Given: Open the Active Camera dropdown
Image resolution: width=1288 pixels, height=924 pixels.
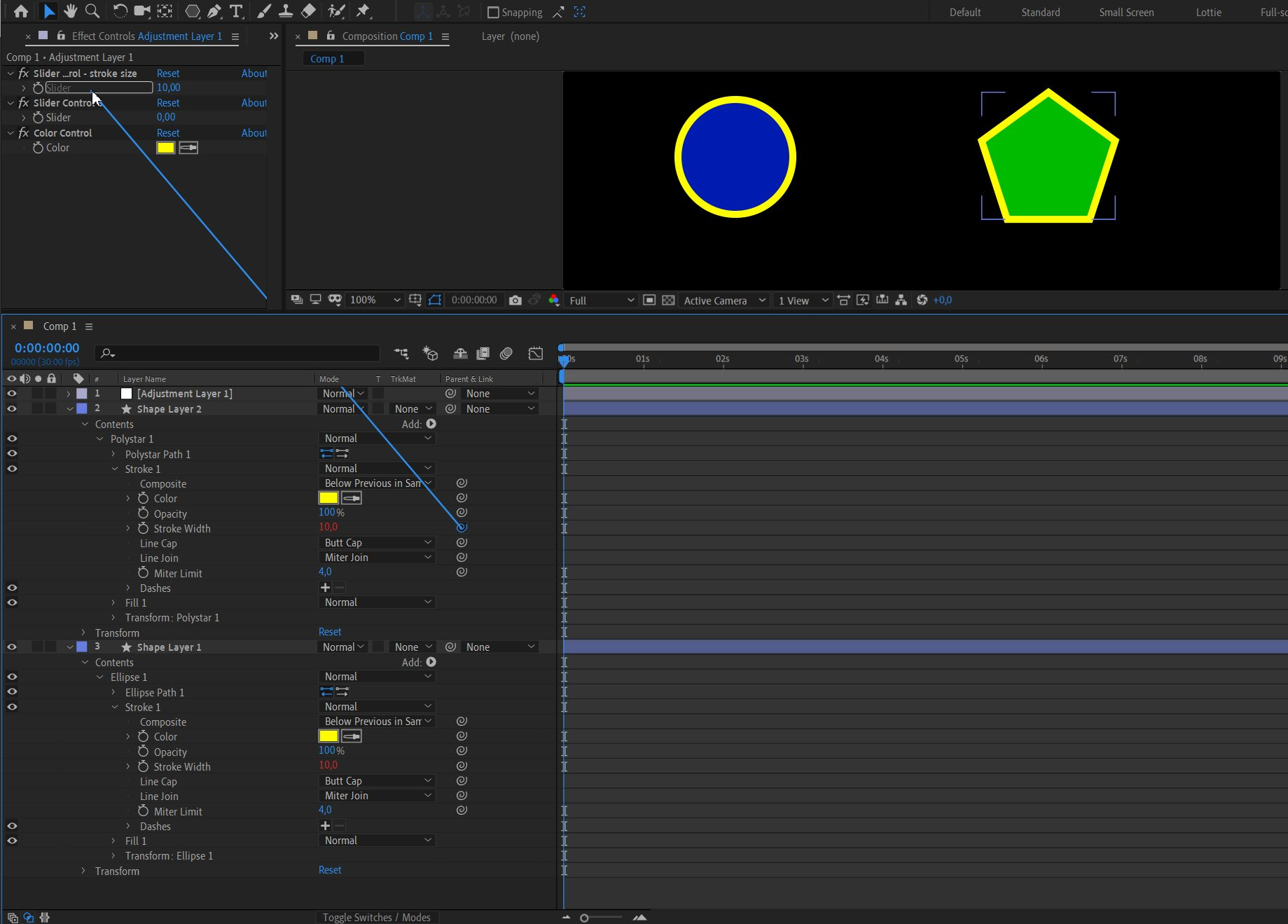Looking at the screenshot, I should point(724,301).
